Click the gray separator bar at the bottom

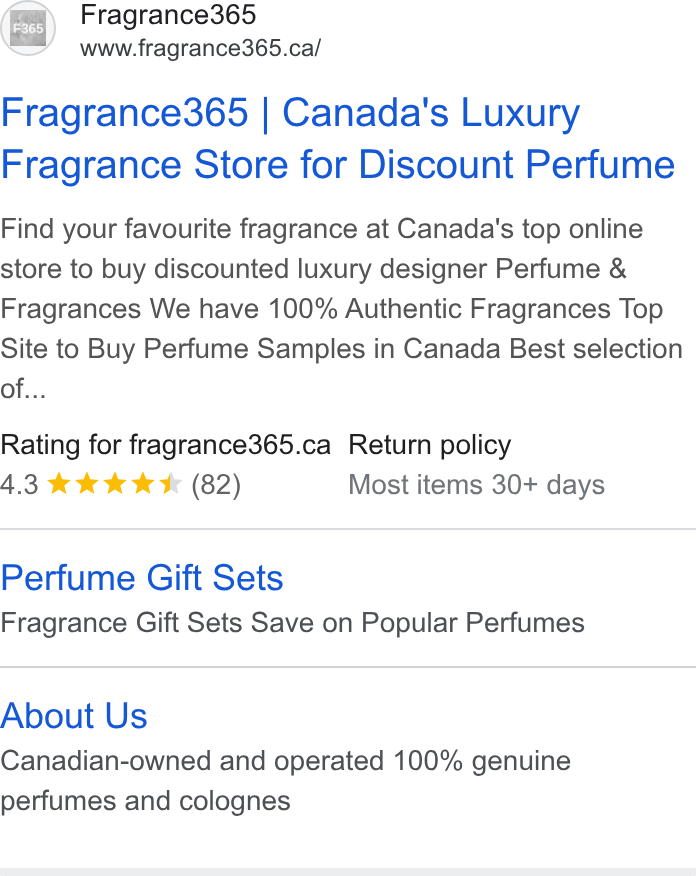[x=348, y=872]
